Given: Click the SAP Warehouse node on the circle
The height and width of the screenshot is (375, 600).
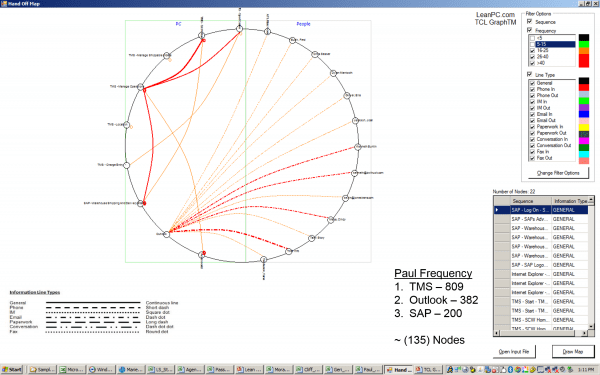Looking at the screenshot, I should [140, 204].
